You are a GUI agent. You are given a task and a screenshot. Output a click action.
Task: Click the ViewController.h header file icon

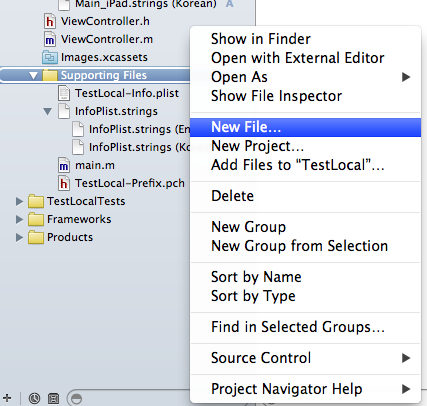point(49,21)
